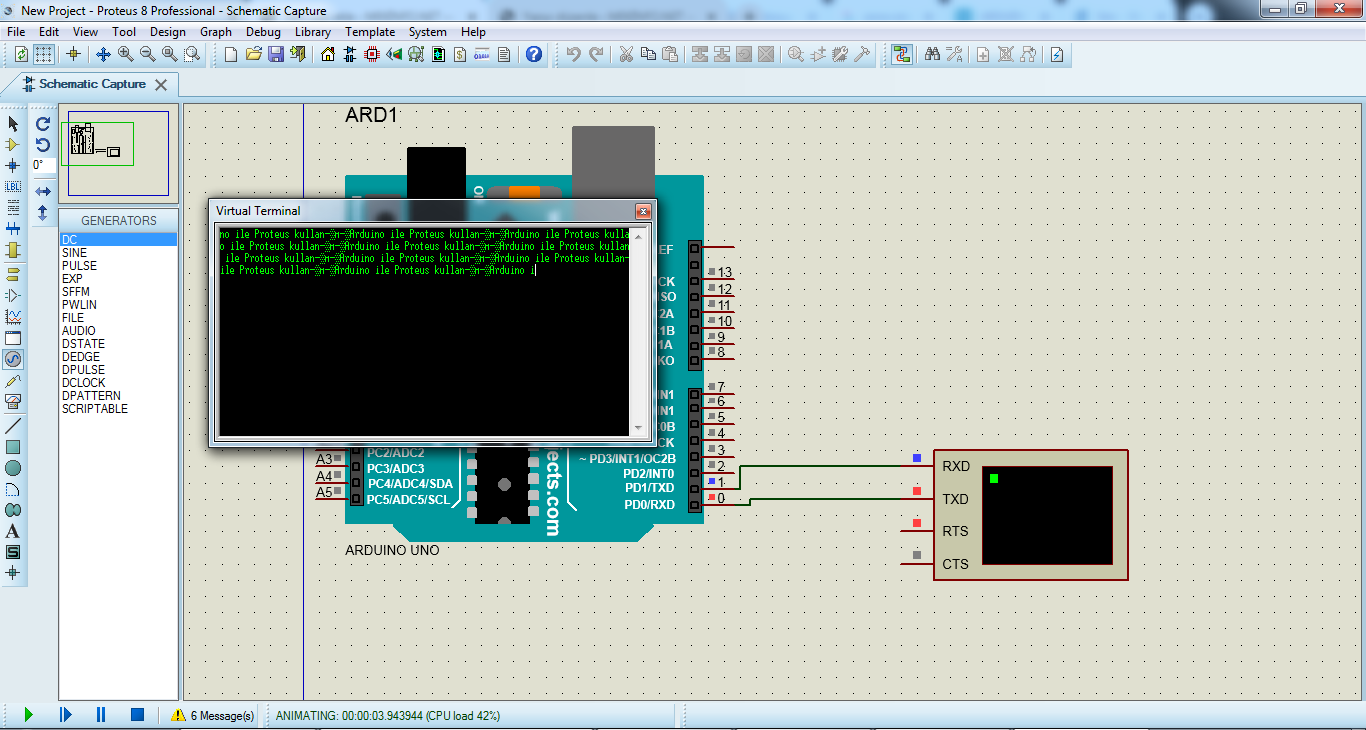Click the Zoom In magnifier icon

(x=126, y=54)
